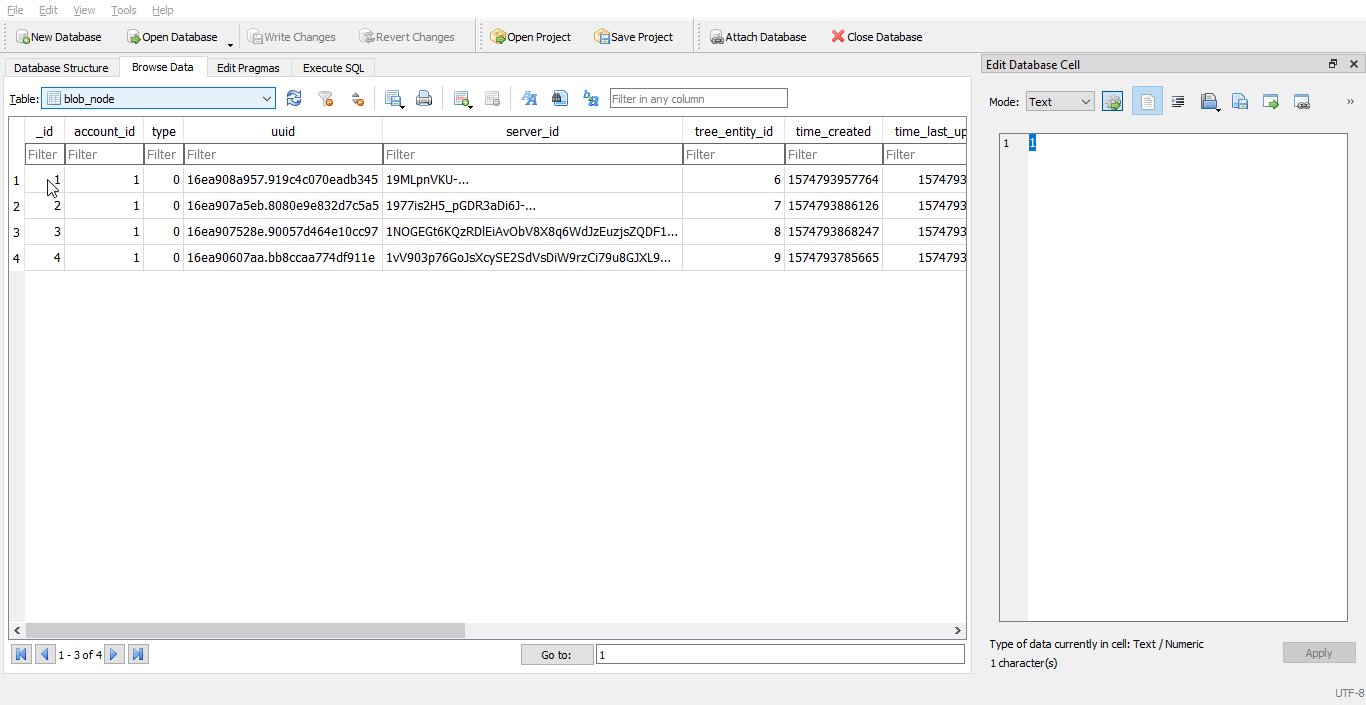1366x705 pixels.
Task: Refresh the table data with the refresh icon
Action: coord(294,98)
